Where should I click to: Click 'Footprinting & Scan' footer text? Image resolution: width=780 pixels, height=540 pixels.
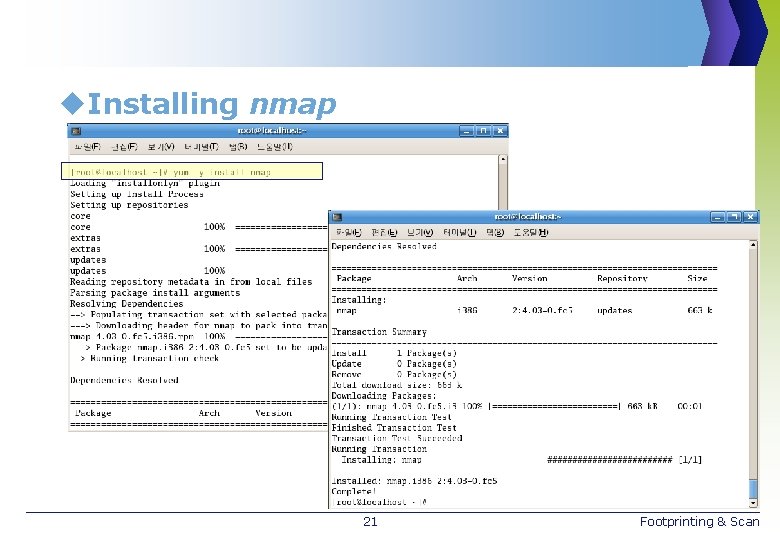coord(699,522)
